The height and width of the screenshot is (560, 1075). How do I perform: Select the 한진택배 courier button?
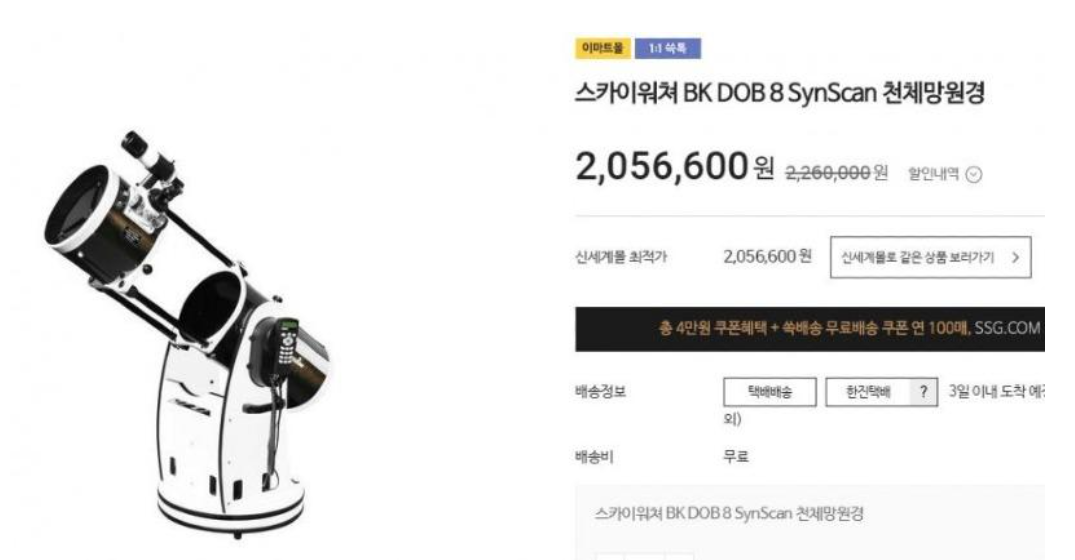click(x=868, y=392)
